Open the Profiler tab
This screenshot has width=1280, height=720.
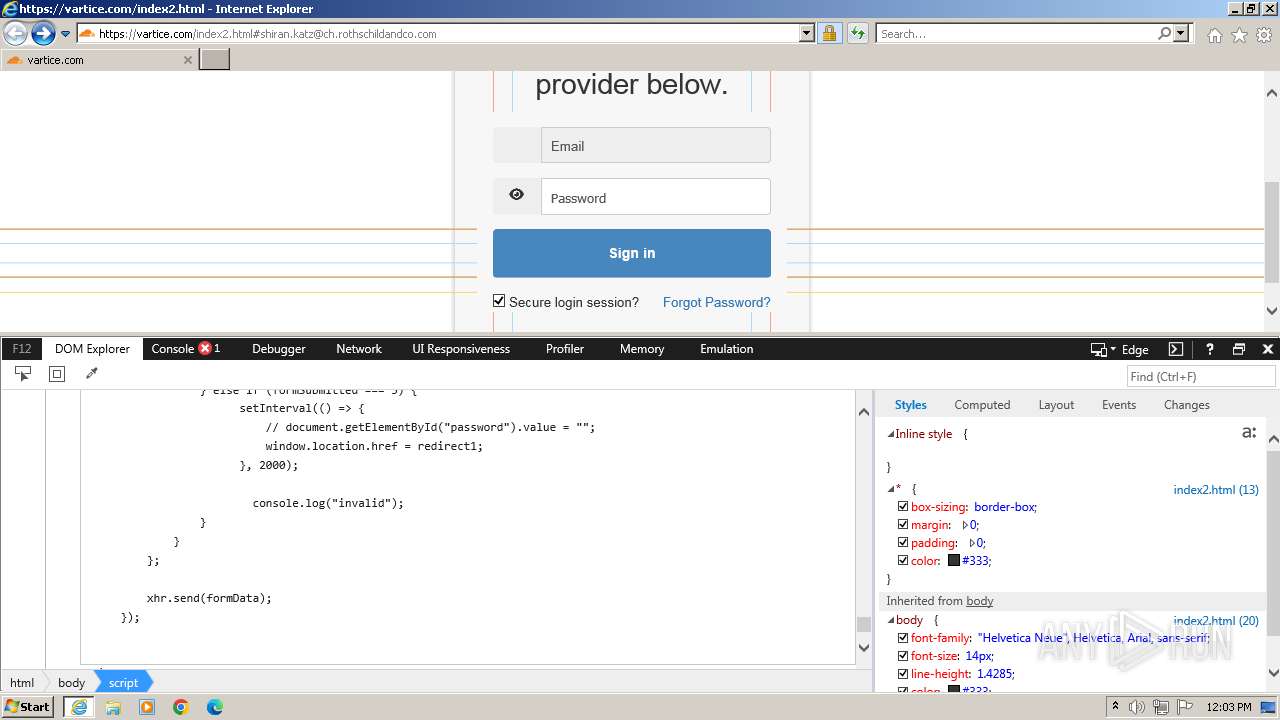(x=565, y=349)
